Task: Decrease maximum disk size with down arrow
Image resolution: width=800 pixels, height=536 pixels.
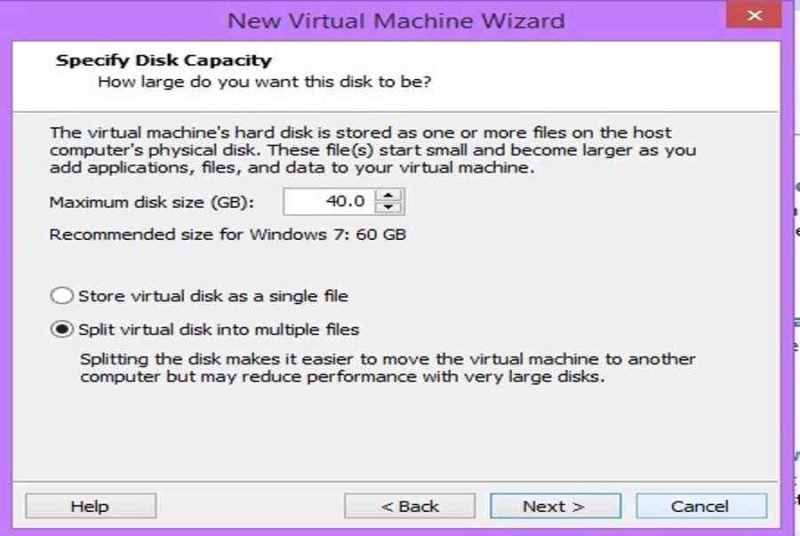Action: pos(388,207)
